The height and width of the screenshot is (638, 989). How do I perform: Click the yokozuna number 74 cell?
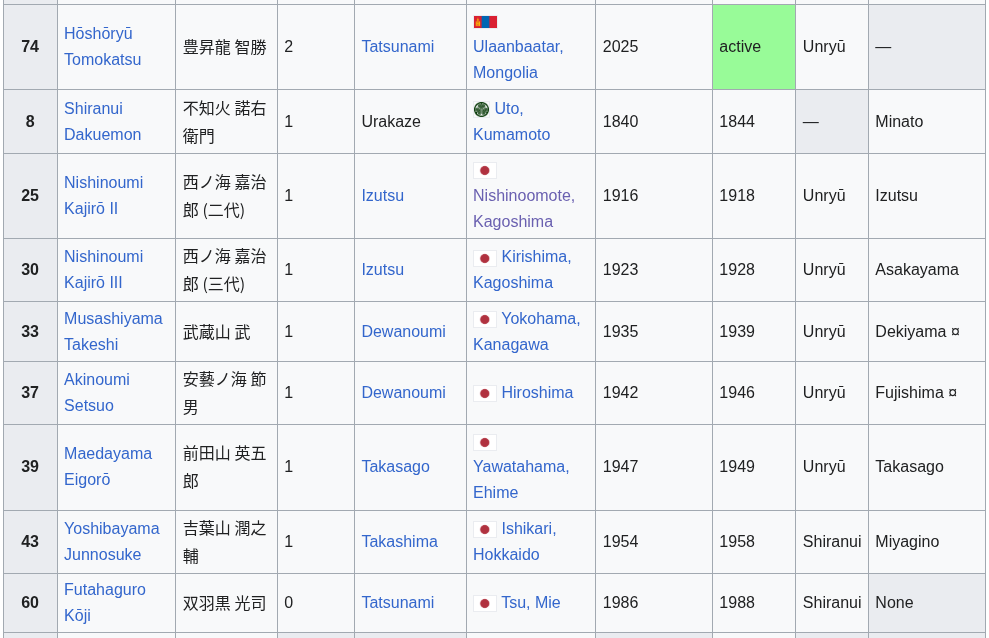click(30, 47)
